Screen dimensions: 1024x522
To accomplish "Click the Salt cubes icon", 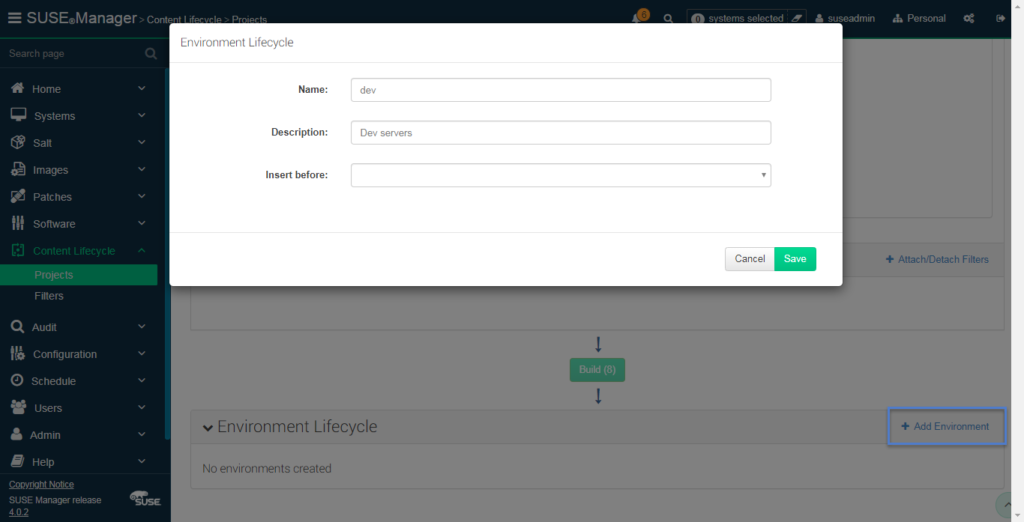I will point(18,142).
